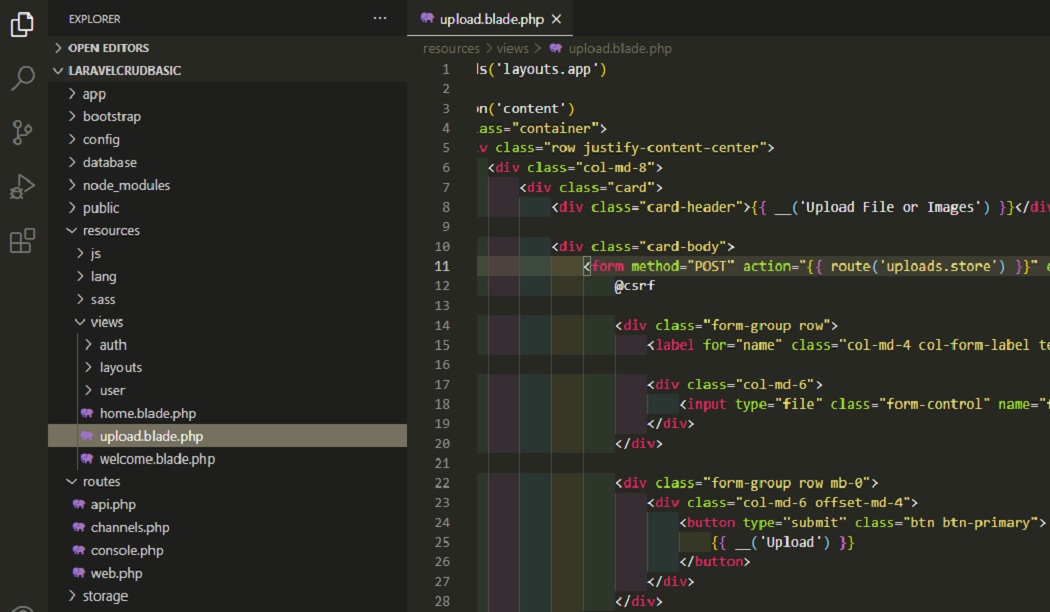Expand the lang folder

[228, 276]
